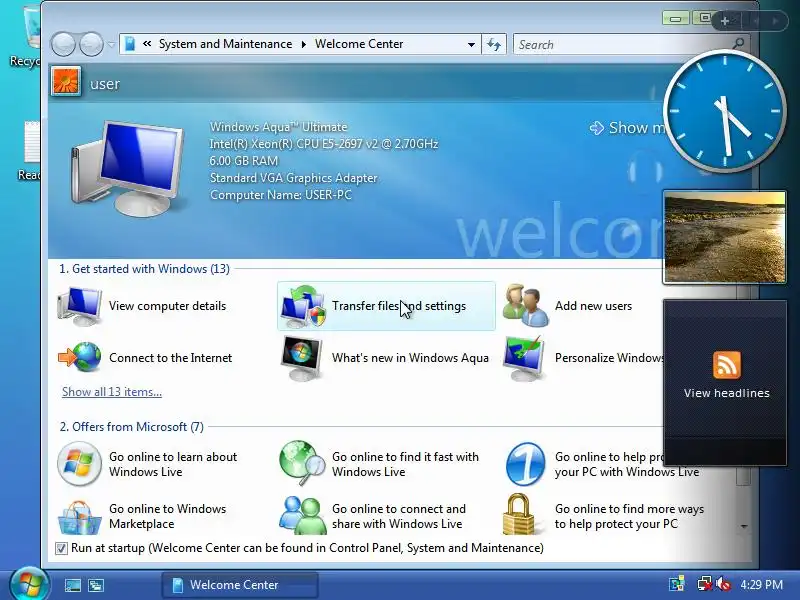The width and height of the screenshot is (800, 600).
Task: Open the Windows Live learn about icon
Action: click(79, 464)
